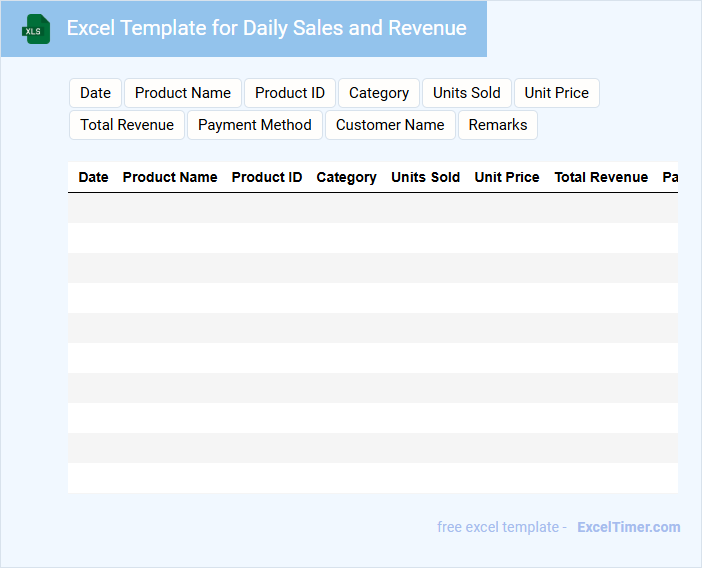
Task: Click the Units Sold tag
Action: (466, 93)
